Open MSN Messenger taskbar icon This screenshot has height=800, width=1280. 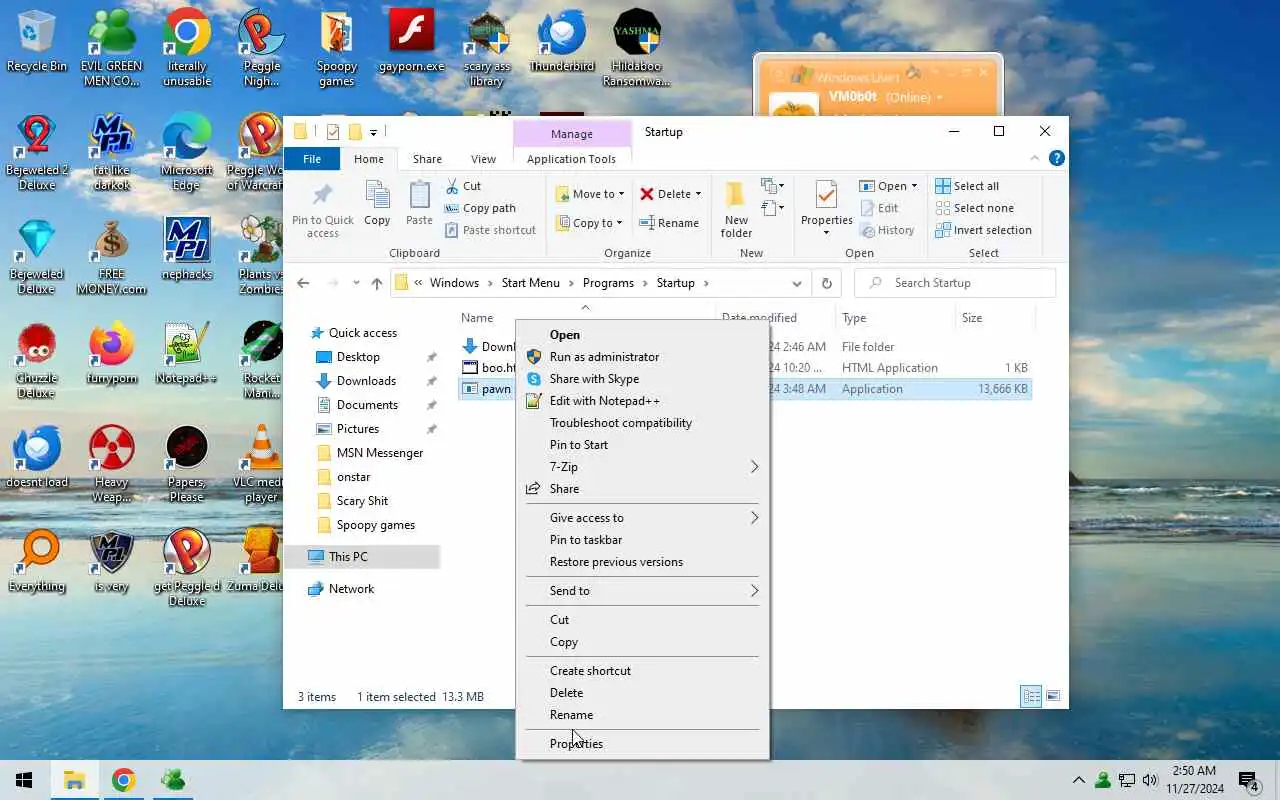173,780
